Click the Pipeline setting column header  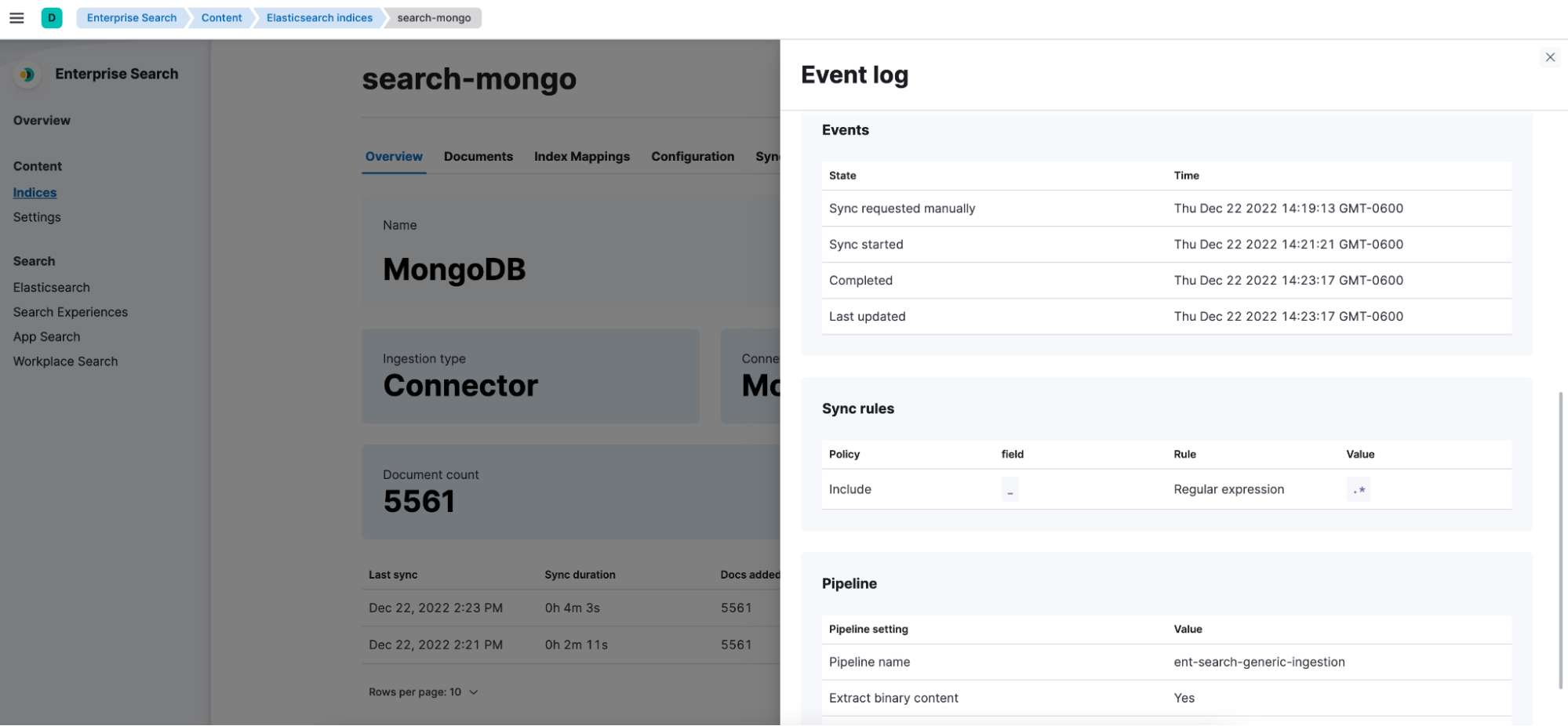[868, 630]
